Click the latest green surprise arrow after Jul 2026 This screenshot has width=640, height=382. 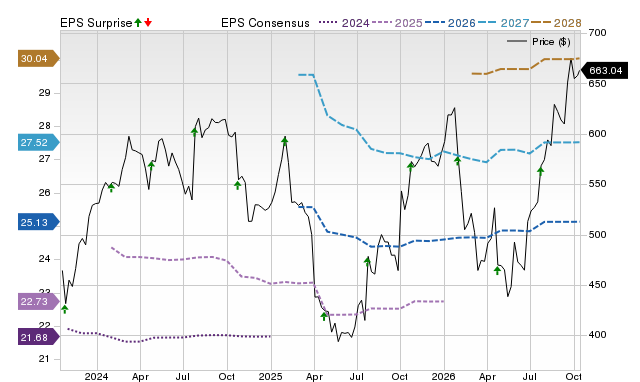pos(541,171)
